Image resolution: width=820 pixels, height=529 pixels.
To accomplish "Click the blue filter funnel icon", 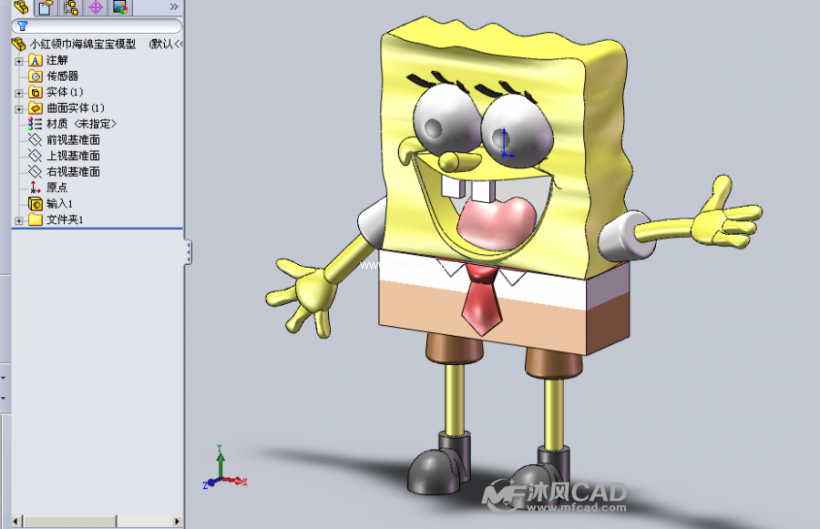I will click(x=22, y=26).
